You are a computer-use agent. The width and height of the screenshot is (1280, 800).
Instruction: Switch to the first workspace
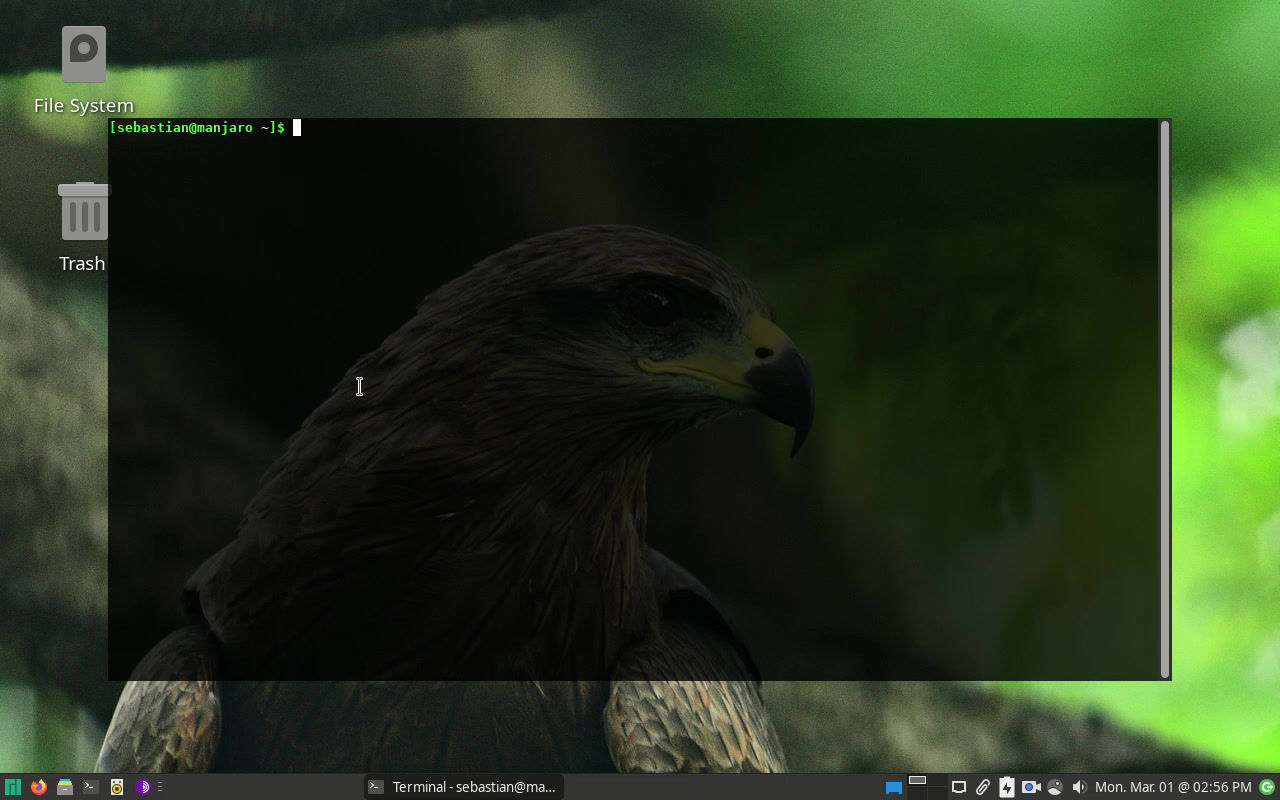[917, 780]
